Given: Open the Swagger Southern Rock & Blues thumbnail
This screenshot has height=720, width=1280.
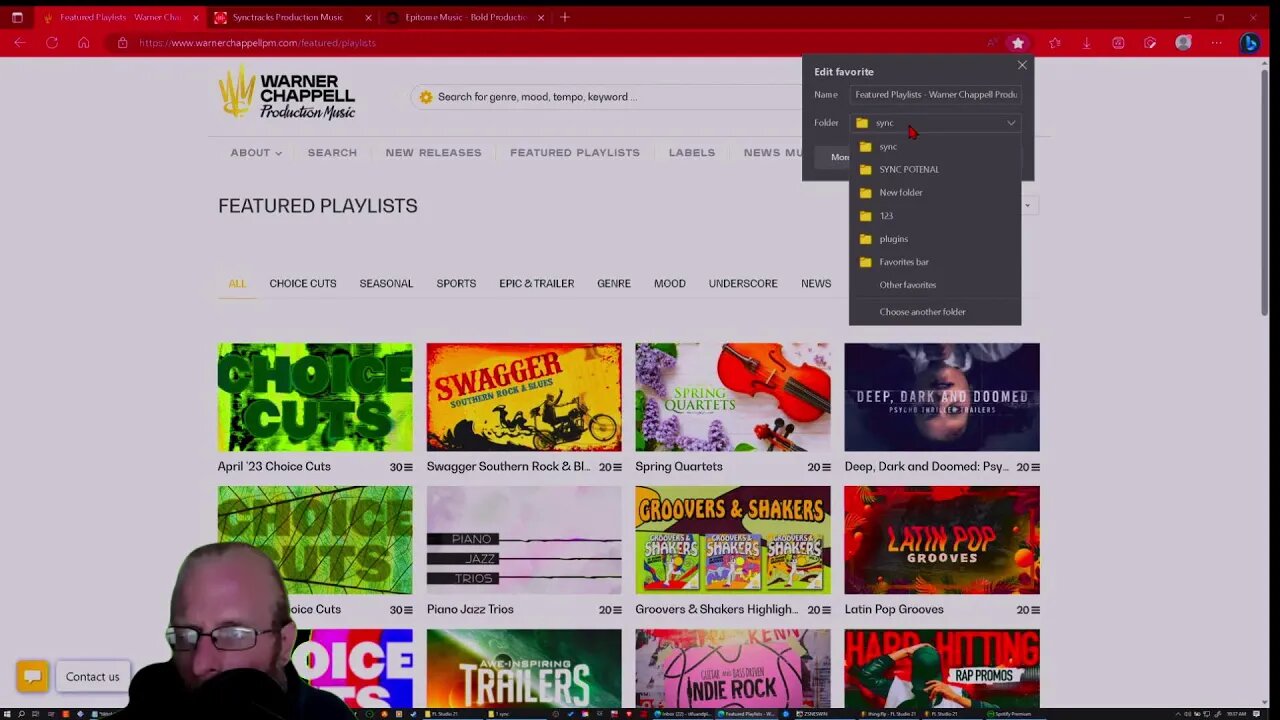Looking at the screenshot, I should click(524, 398).
